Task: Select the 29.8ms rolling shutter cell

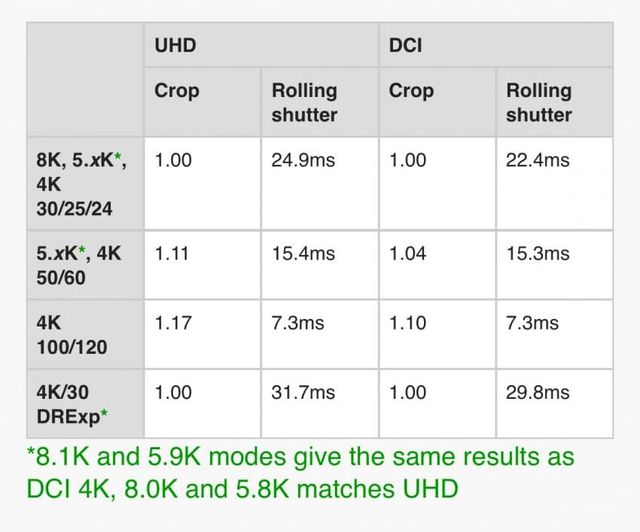Action: [x=537, y=393]
